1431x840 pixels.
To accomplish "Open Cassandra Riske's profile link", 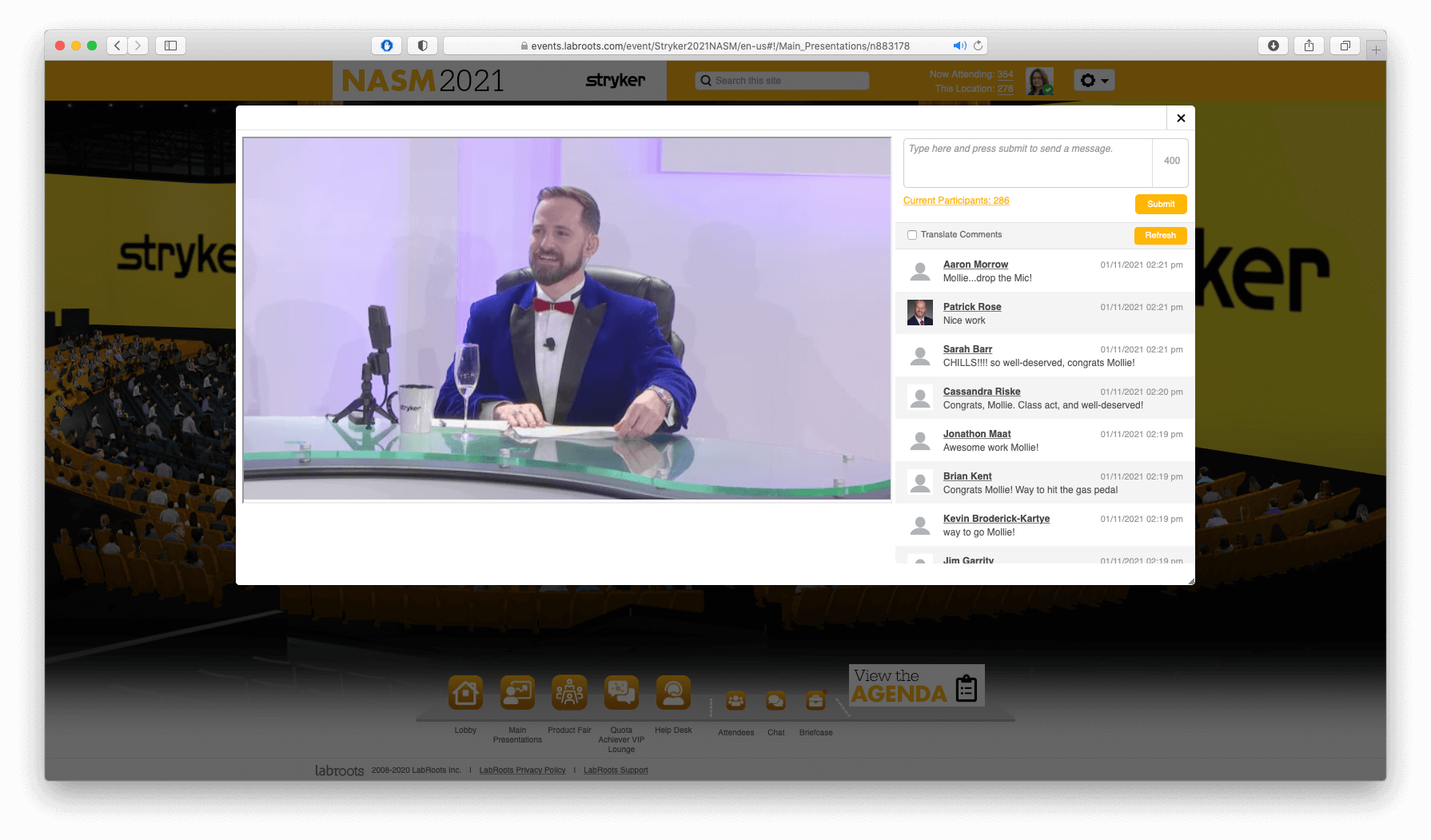I will click(x=982, y=392).
